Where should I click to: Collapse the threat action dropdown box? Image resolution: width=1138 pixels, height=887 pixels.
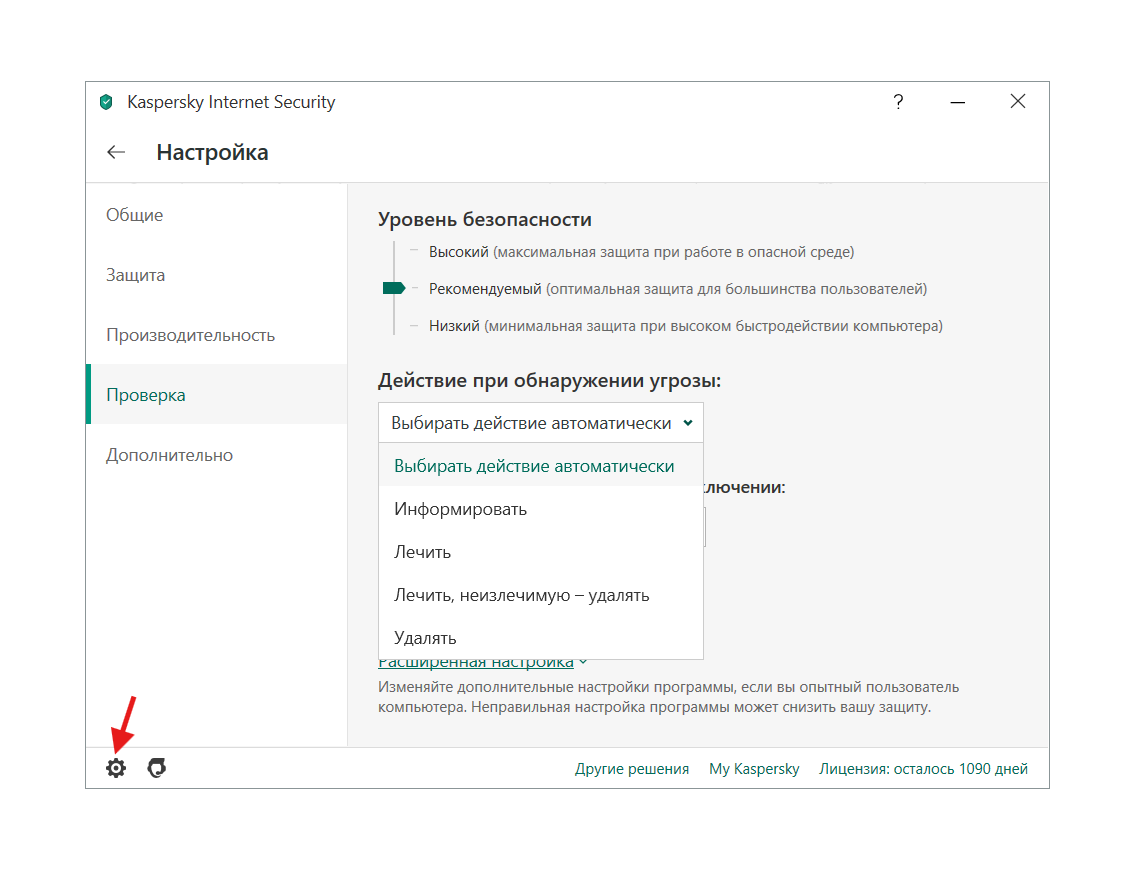[541, 423]
